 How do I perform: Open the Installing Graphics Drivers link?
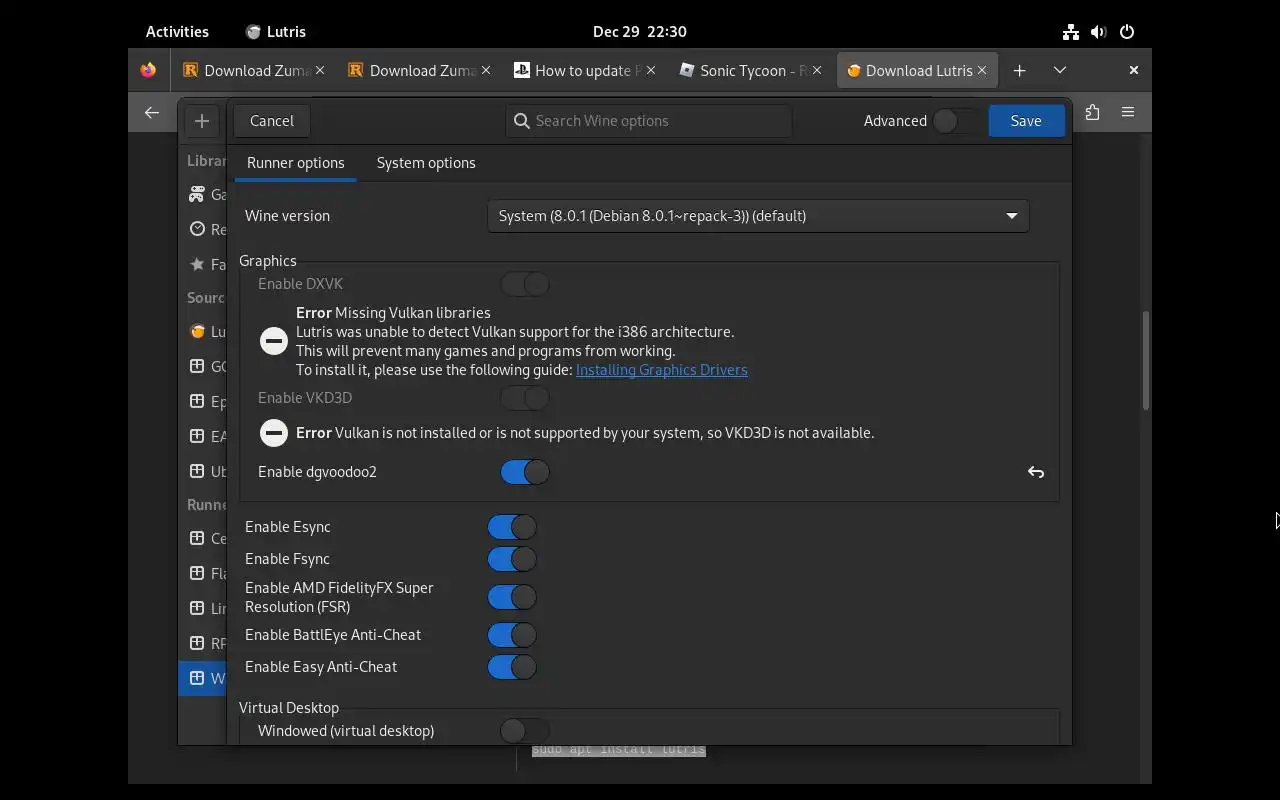[661, 370]
